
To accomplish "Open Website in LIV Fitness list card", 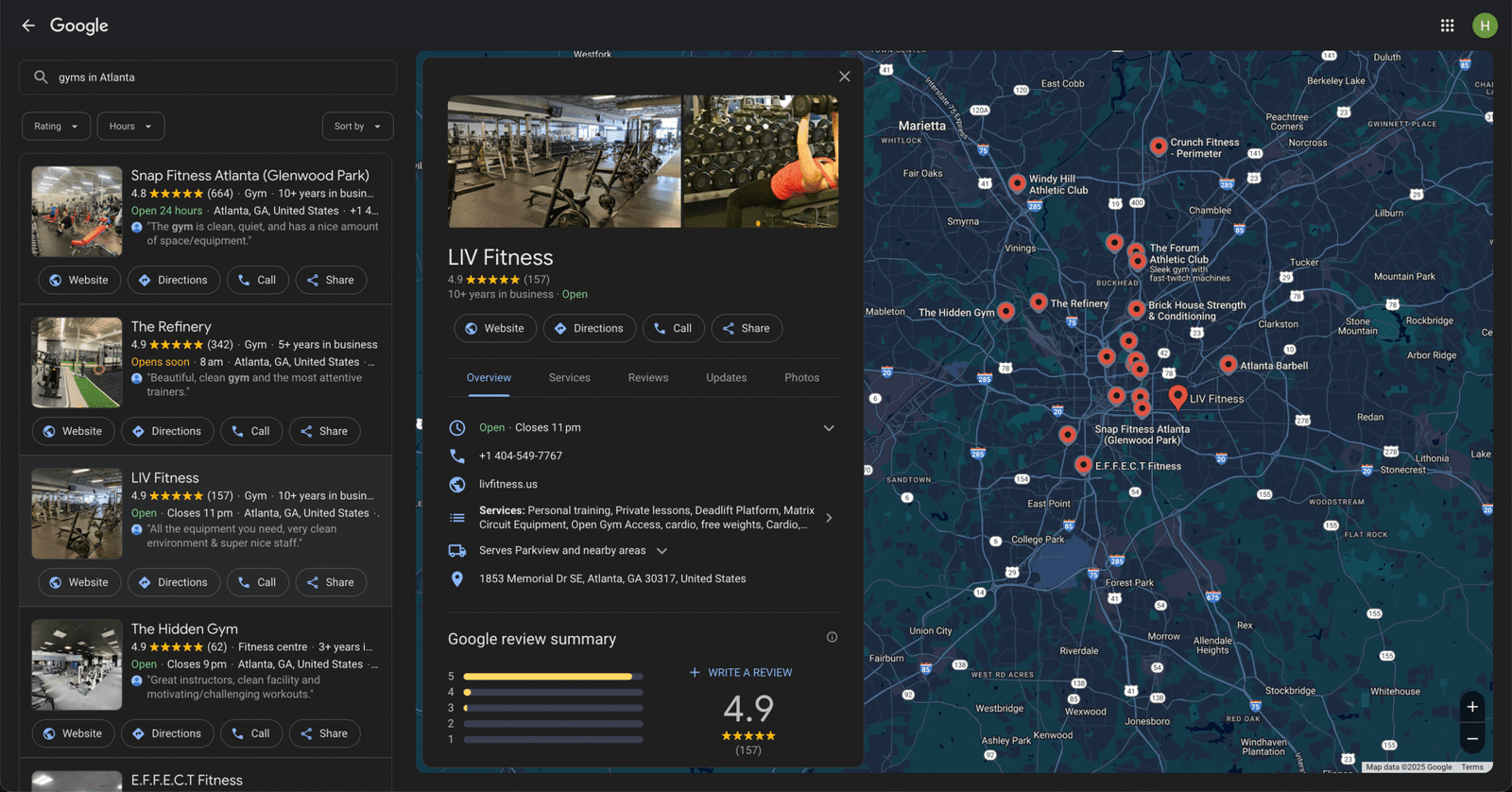I will tap(79, 582).
